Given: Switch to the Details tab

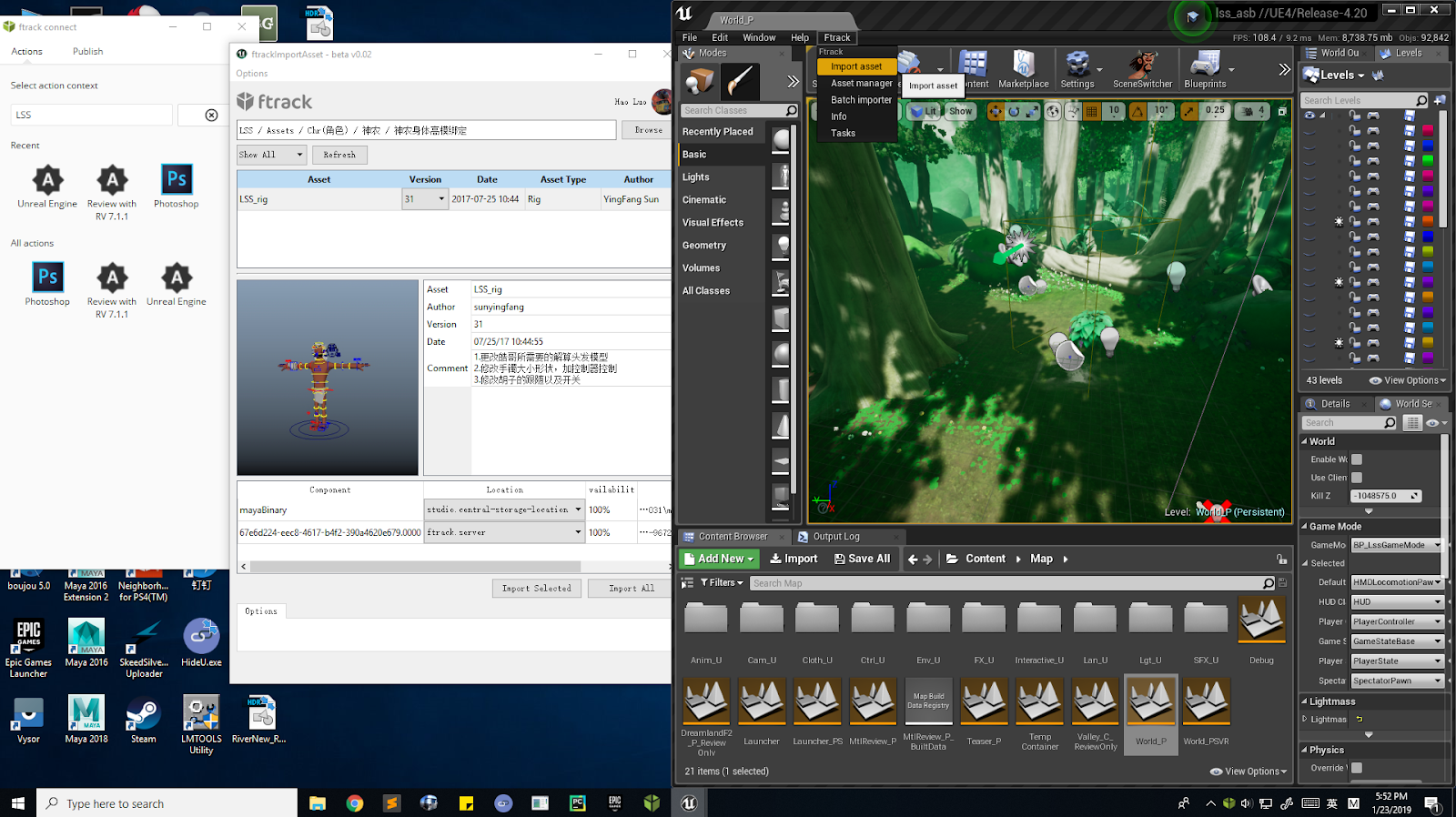Looking at the screenshot, I should (x=1335, y=404).
